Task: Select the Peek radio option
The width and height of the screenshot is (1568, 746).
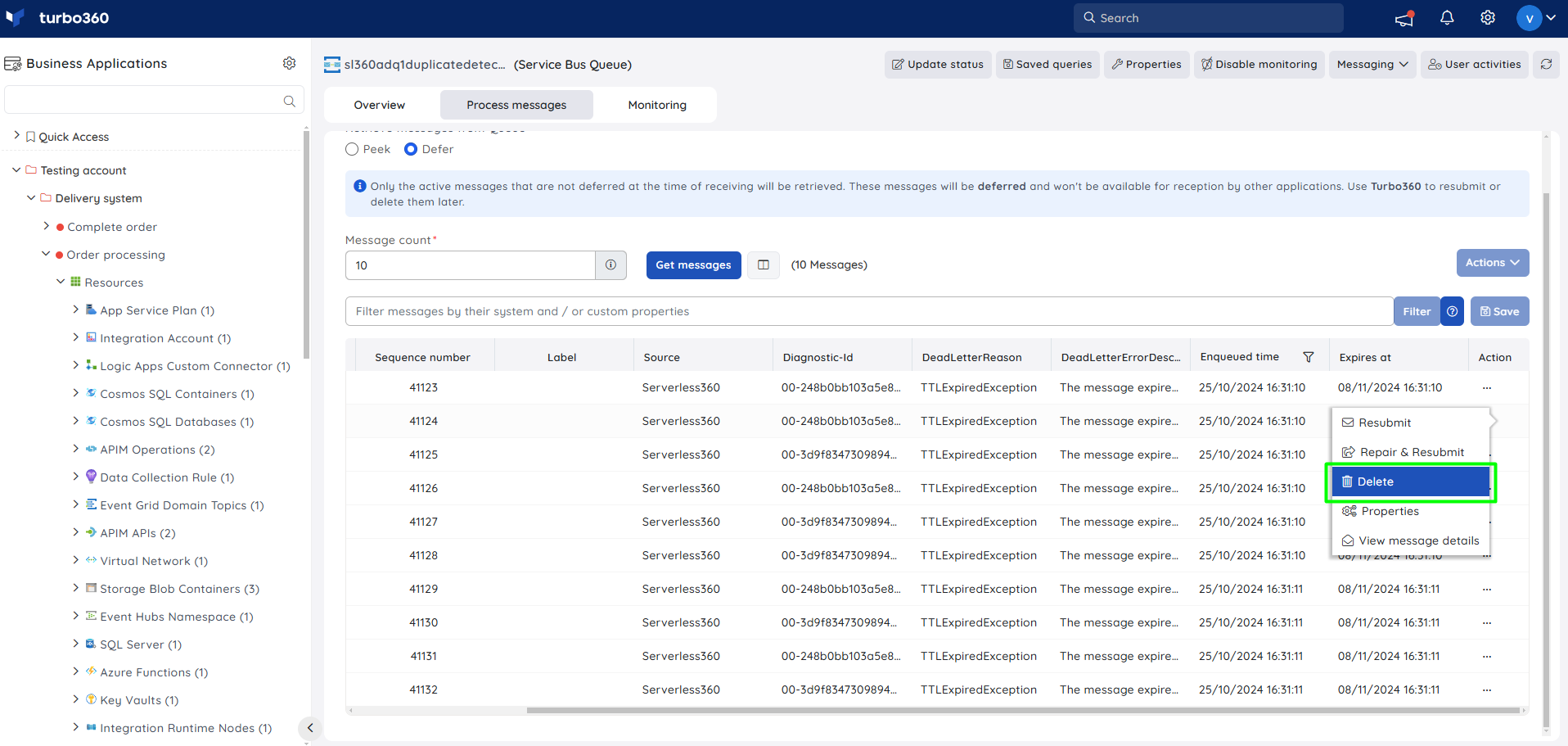Action: (352, 149)
